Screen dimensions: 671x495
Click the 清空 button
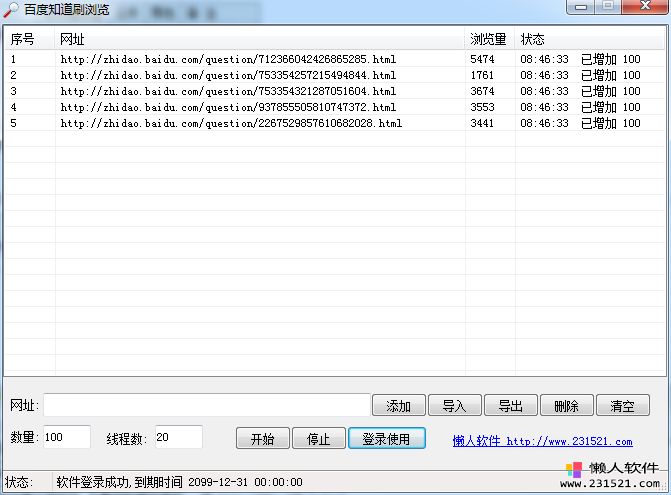(623, 405)
